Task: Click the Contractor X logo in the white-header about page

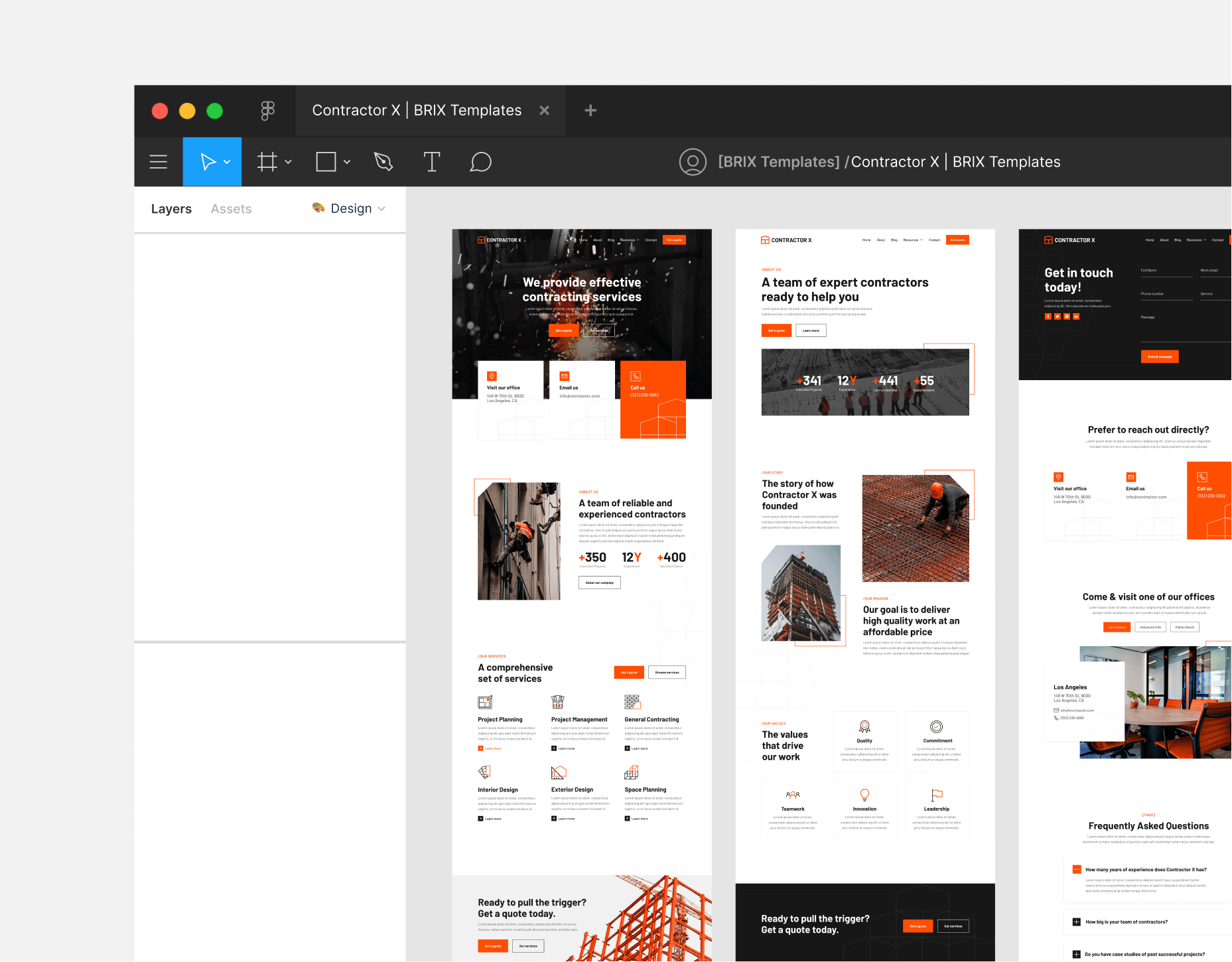Action: [x=786, y=240]
